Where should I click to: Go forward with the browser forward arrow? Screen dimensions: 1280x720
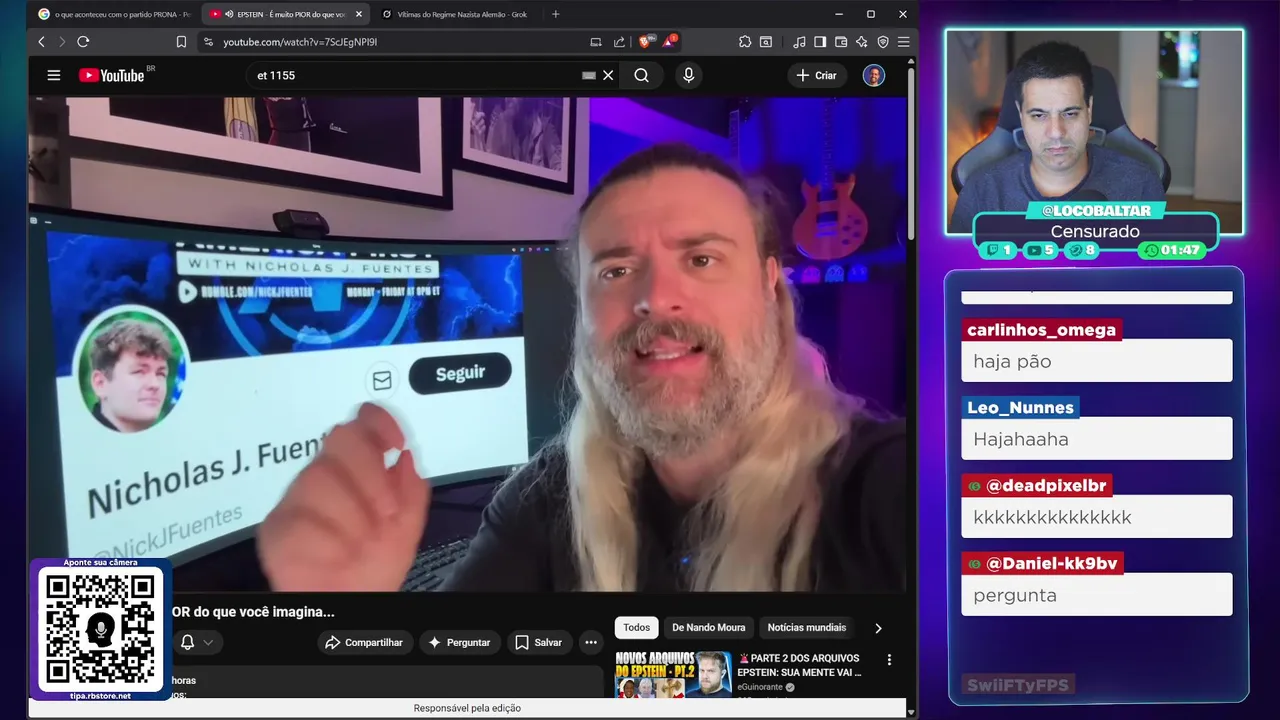(x=61, y=42)
